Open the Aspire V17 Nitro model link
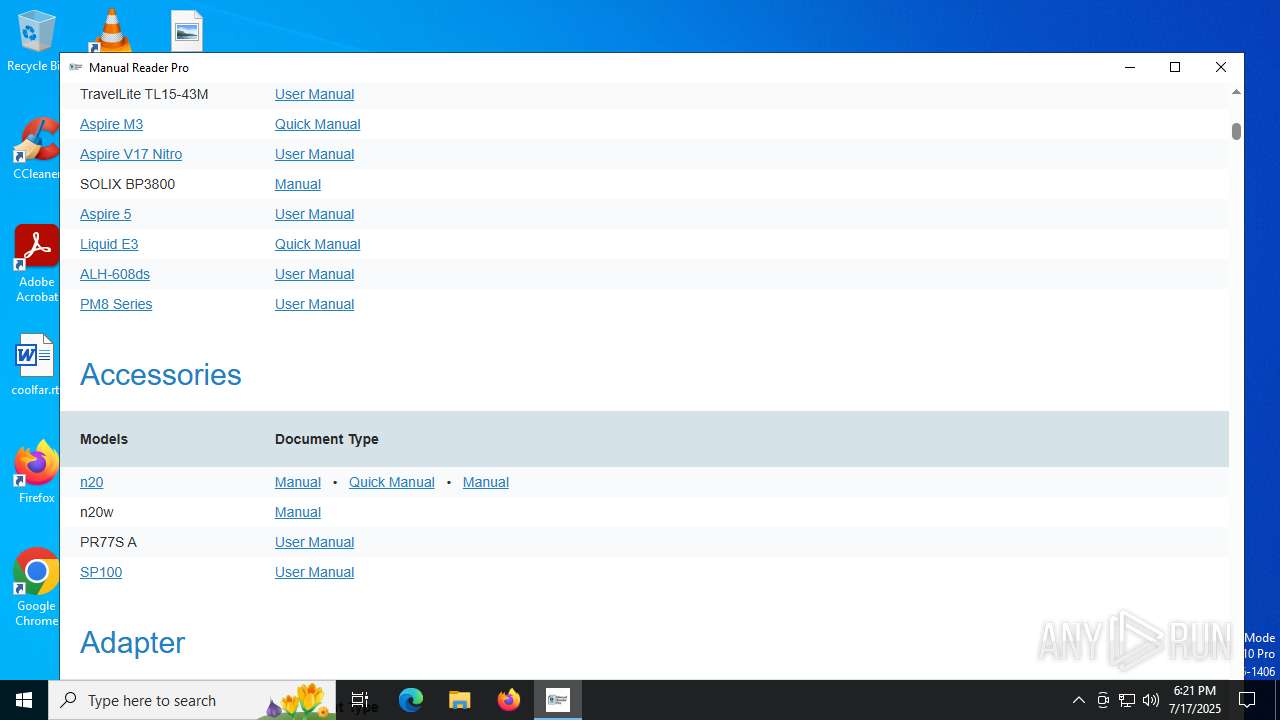Viewport: 1280px width, 720px height. 131,154
